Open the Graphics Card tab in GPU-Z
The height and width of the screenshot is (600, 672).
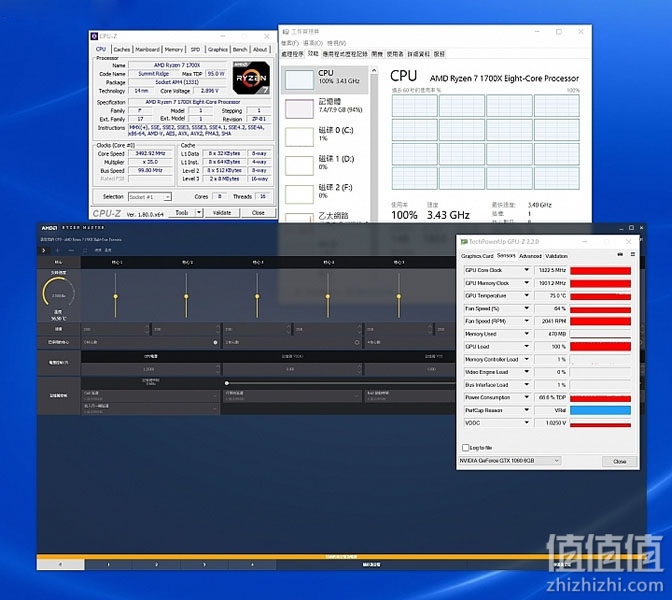point(477,256)
